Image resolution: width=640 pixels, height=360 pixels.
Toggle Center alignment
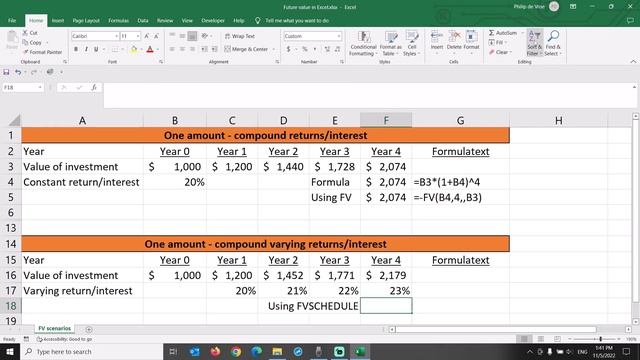tap(182, 49)
